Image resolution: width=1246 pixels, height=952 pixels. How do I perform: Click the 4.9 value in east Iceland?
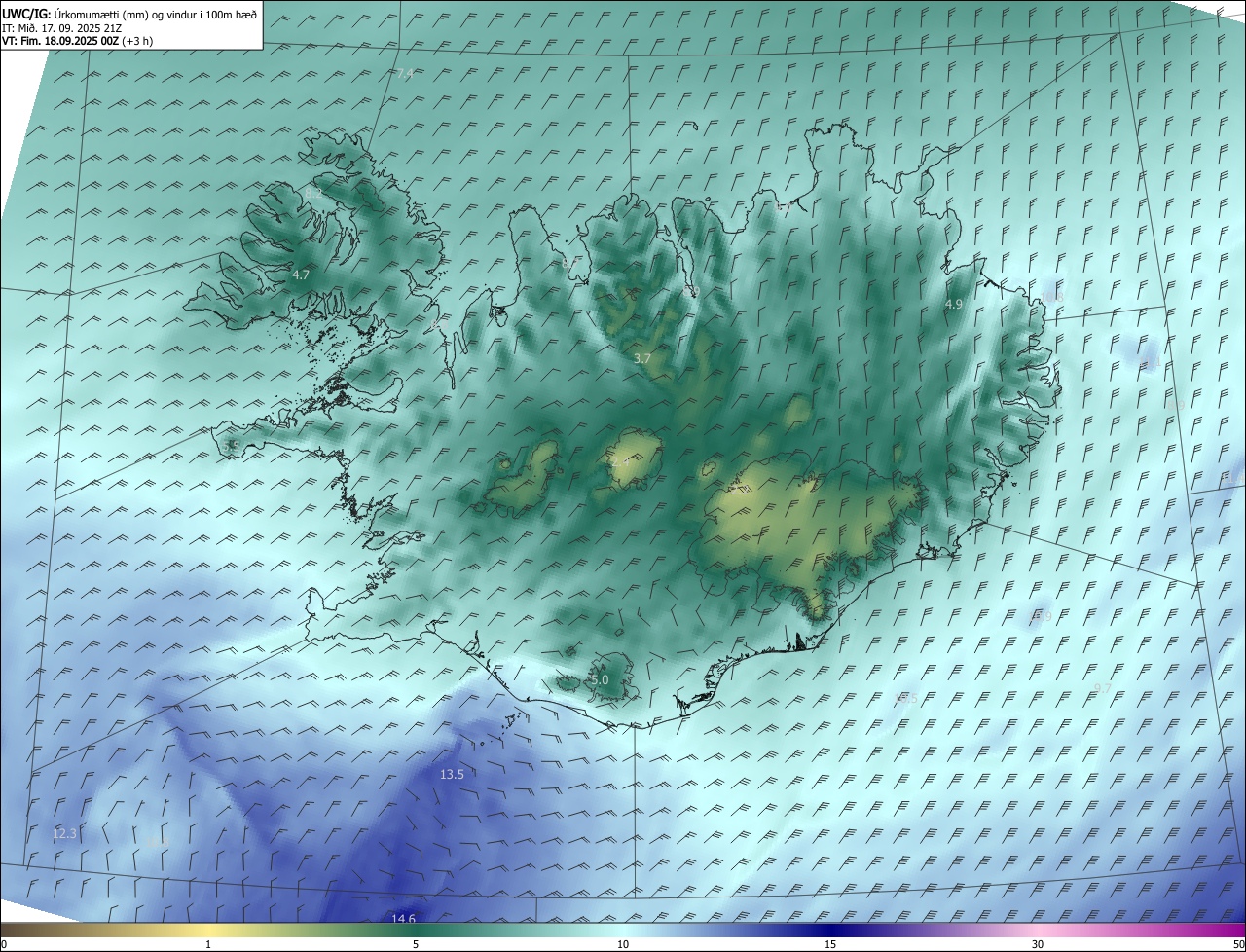tap(954, 305)
